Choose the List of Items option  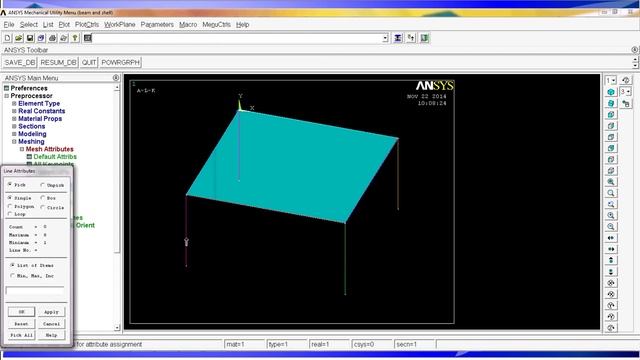(x=13, y=265)
